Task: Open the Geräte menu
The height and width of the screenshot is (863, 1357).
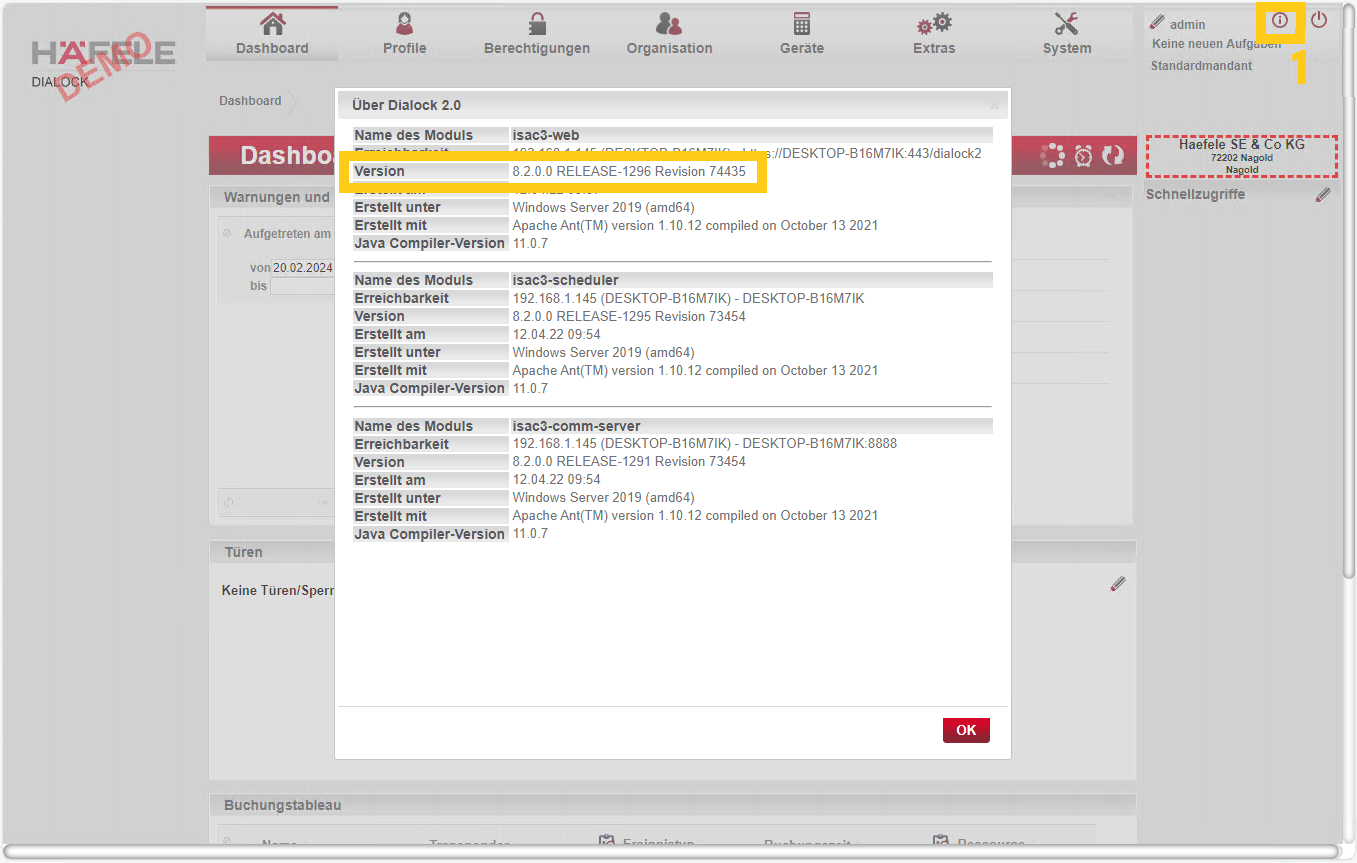Action: click(x=801, y=34)
